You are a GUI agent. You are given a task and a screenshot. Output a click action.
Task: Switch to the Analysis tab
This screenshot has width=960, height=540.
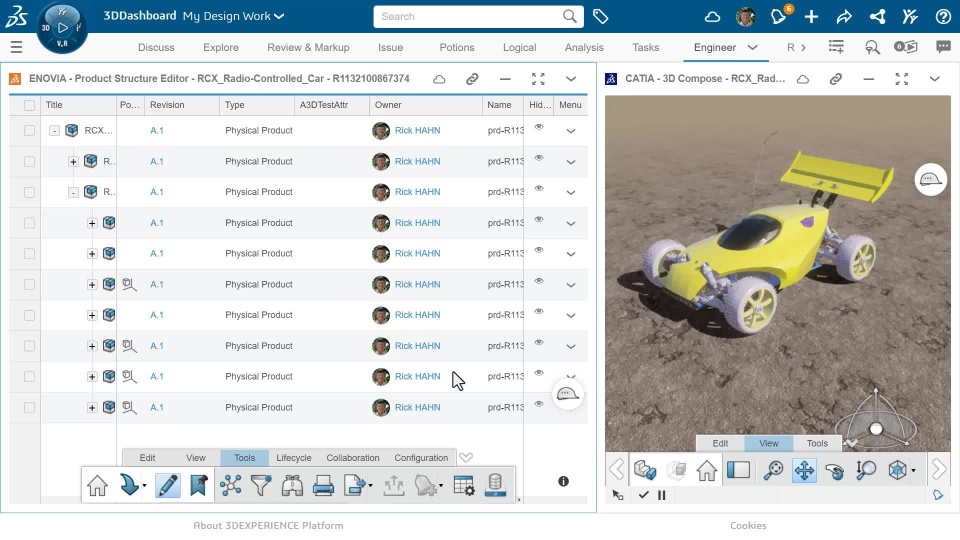[x=584, y=47]
